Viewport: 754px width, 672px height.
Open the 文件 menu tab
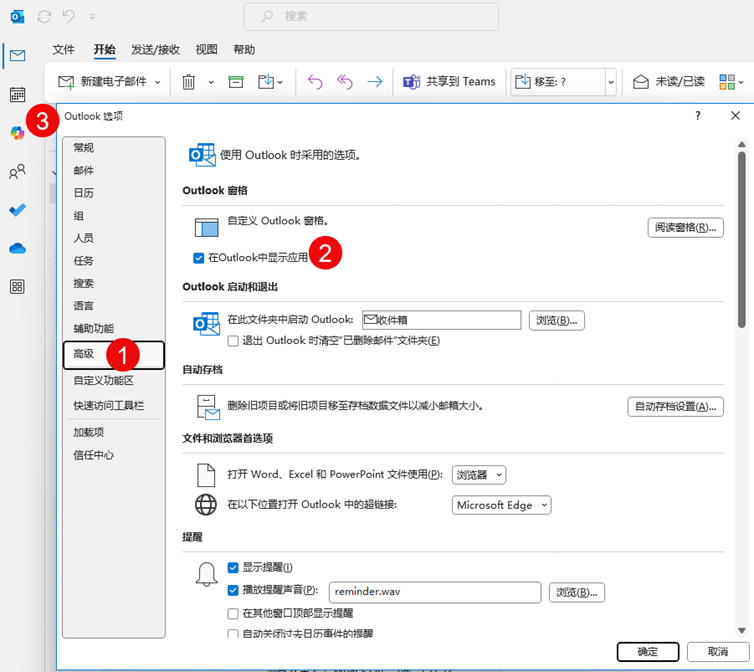pyautogui.click(x=63, y=50)
